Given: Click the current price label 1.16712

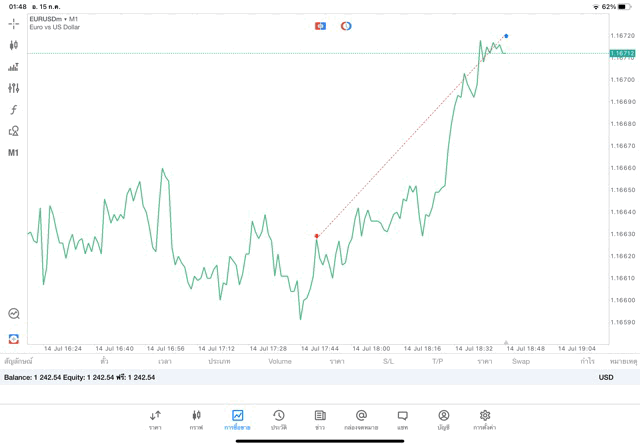Looking at the screenshot, I should tap(622, 53).
